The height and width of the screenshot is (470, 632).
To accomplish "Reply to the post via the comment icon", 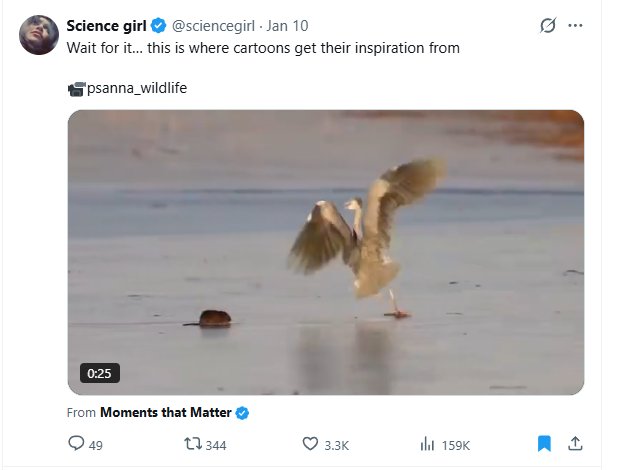I will pos(76,443).
